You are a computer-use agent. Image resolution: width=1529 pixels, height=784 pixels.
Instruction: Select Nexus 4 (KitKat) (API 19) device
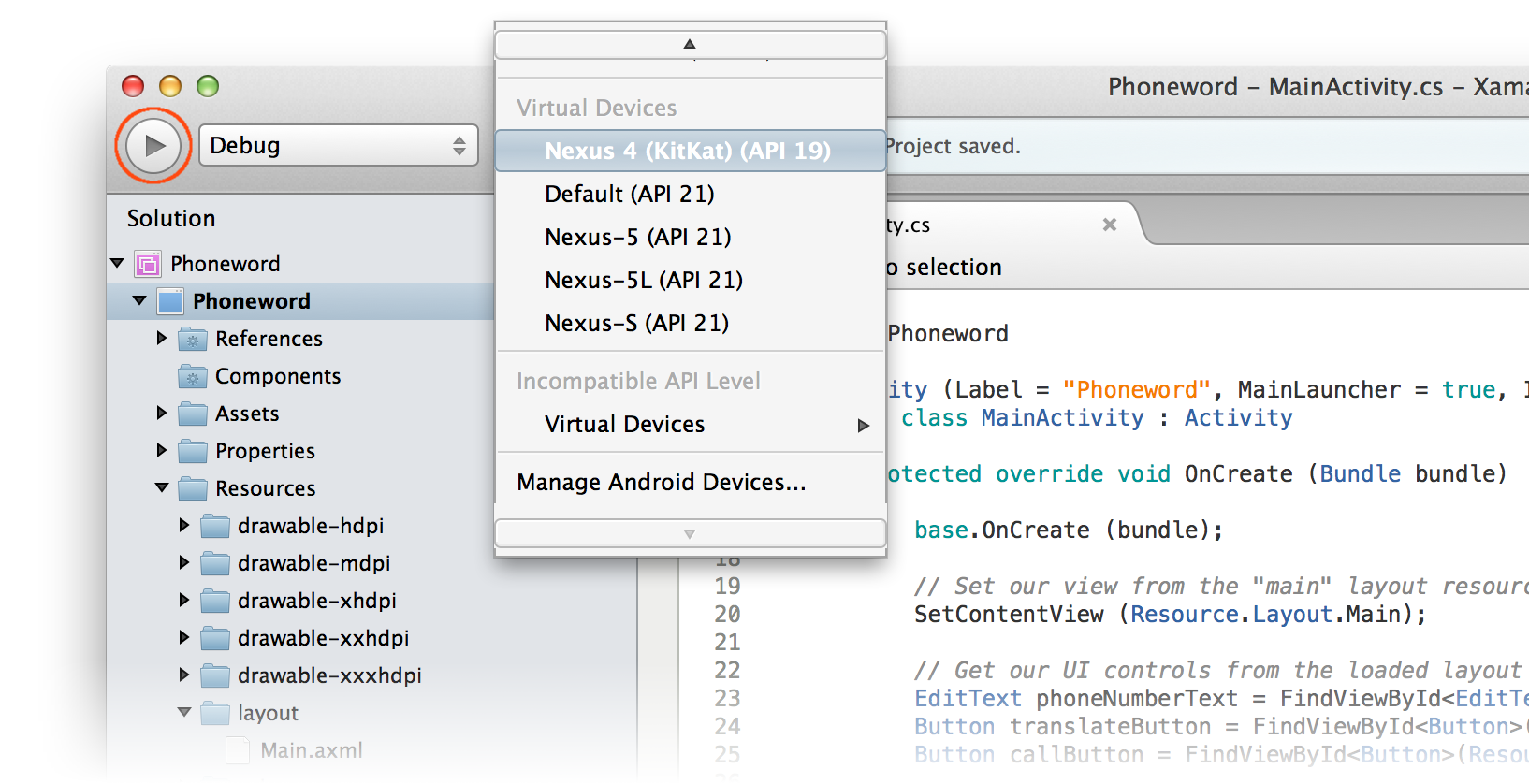[x=687, y=151]
